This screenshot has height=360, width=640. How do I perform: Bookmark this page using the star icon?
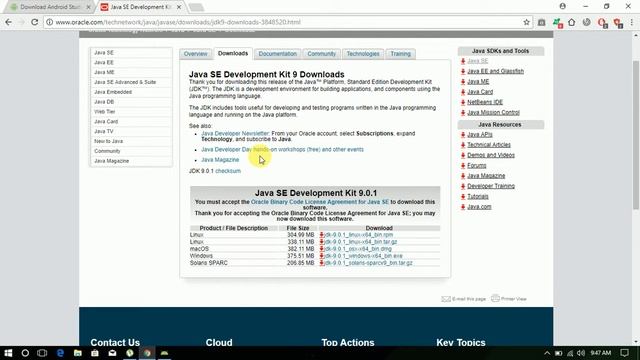(527, 22)
